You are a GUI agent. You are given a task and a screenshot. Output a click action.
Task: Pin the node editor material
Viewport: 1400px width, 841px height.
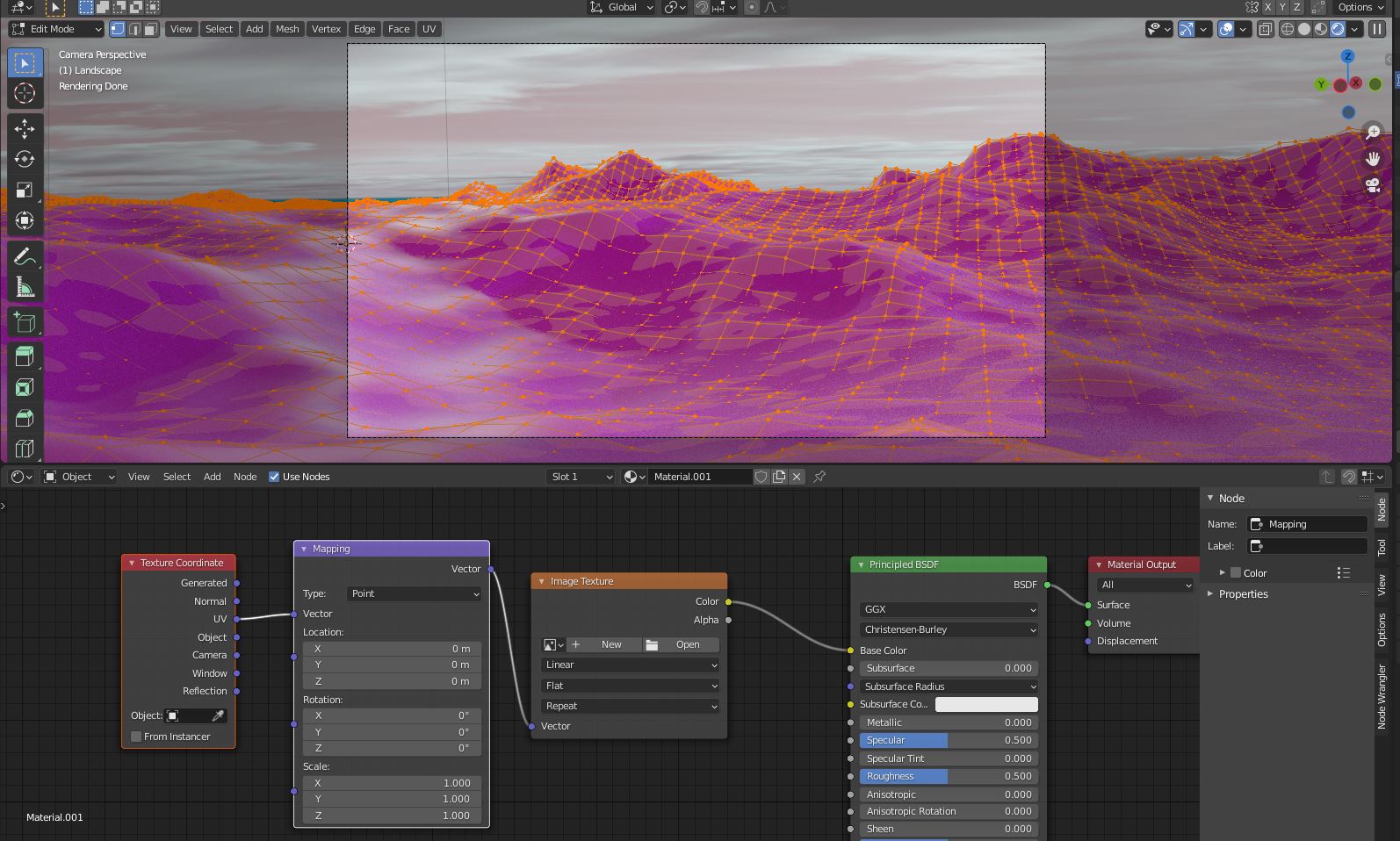click(x=819, y=477)
